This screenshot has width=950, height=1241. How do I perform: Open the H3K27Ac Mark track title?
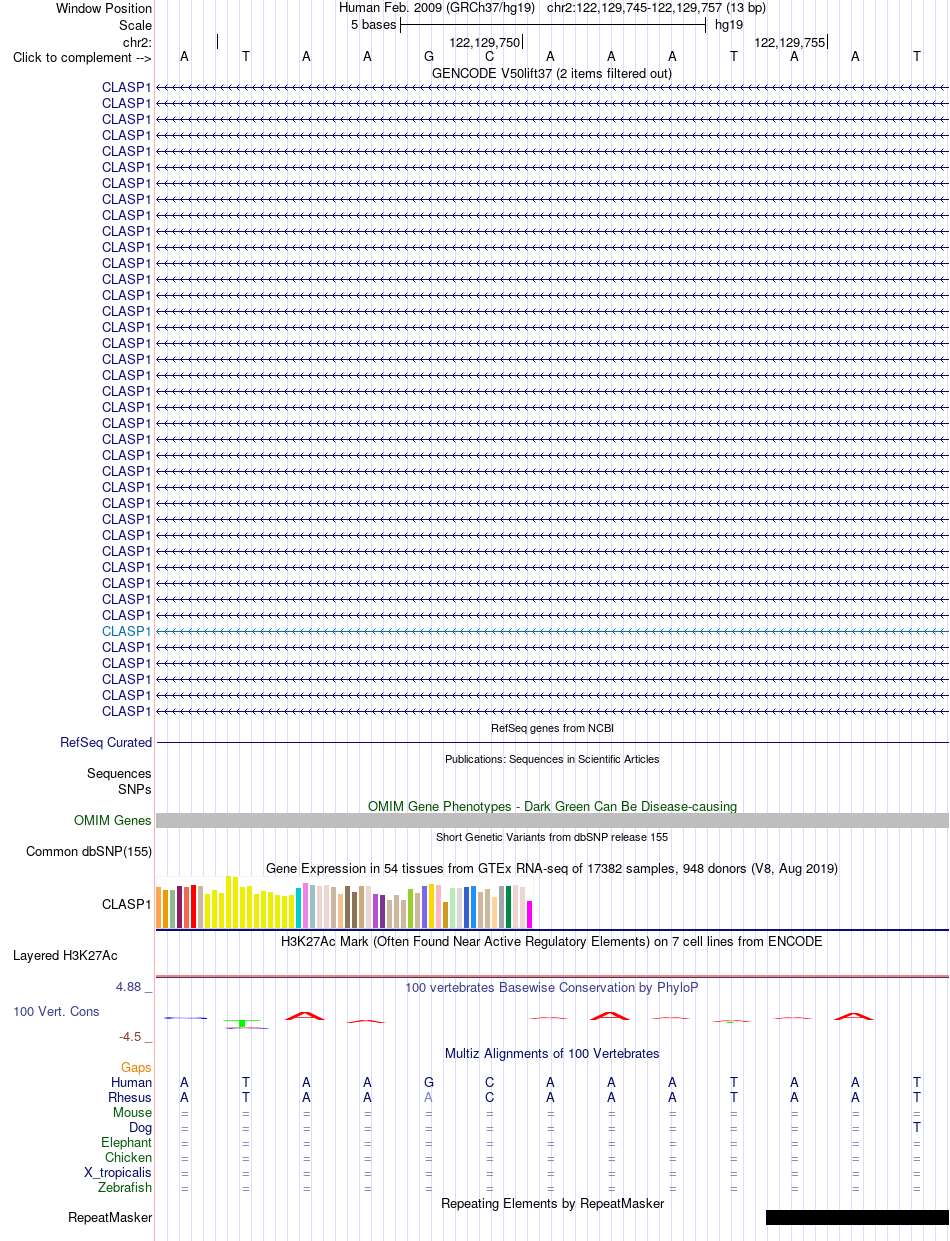(552, 941)
